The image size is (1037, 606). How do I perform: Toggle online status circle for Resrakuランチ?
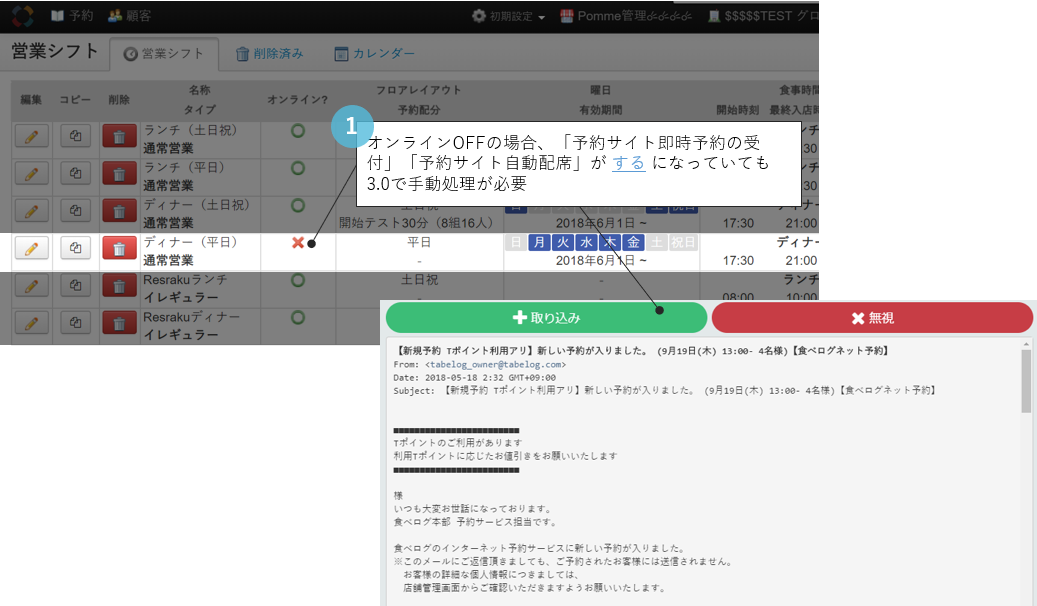pos(298,281)
